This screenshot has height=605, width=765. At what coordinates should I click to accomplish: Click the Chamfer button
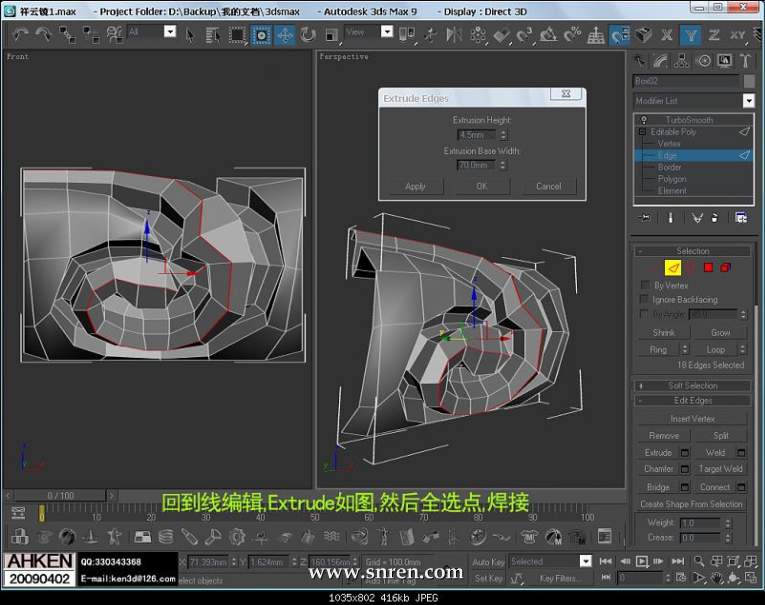(658, 469)
